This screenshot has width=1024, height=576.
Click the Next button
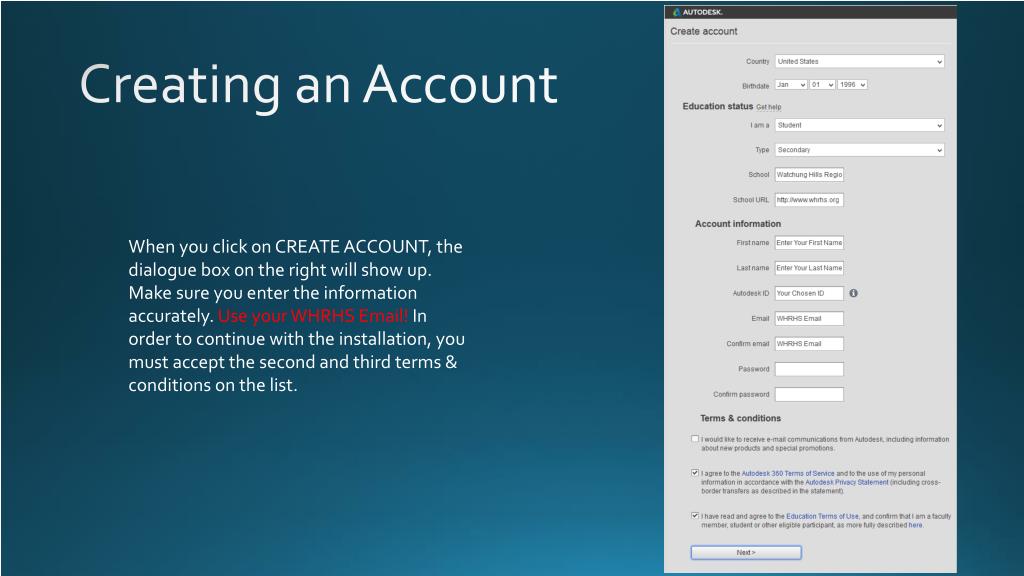tap(746, 552)
